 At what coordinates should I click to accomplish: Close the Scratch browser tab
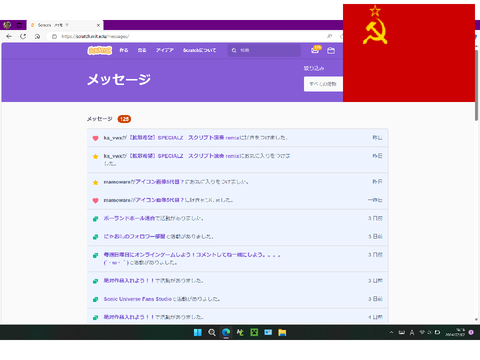98,25
